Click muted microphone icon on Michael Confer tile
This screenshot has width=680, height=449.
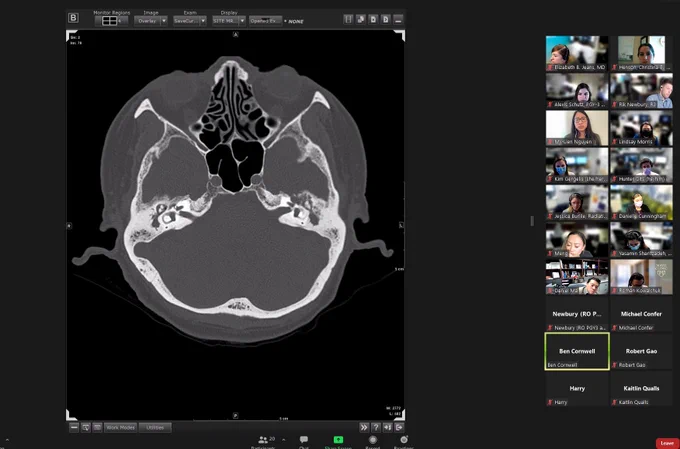pyautogui.click(x=615, y=328)
